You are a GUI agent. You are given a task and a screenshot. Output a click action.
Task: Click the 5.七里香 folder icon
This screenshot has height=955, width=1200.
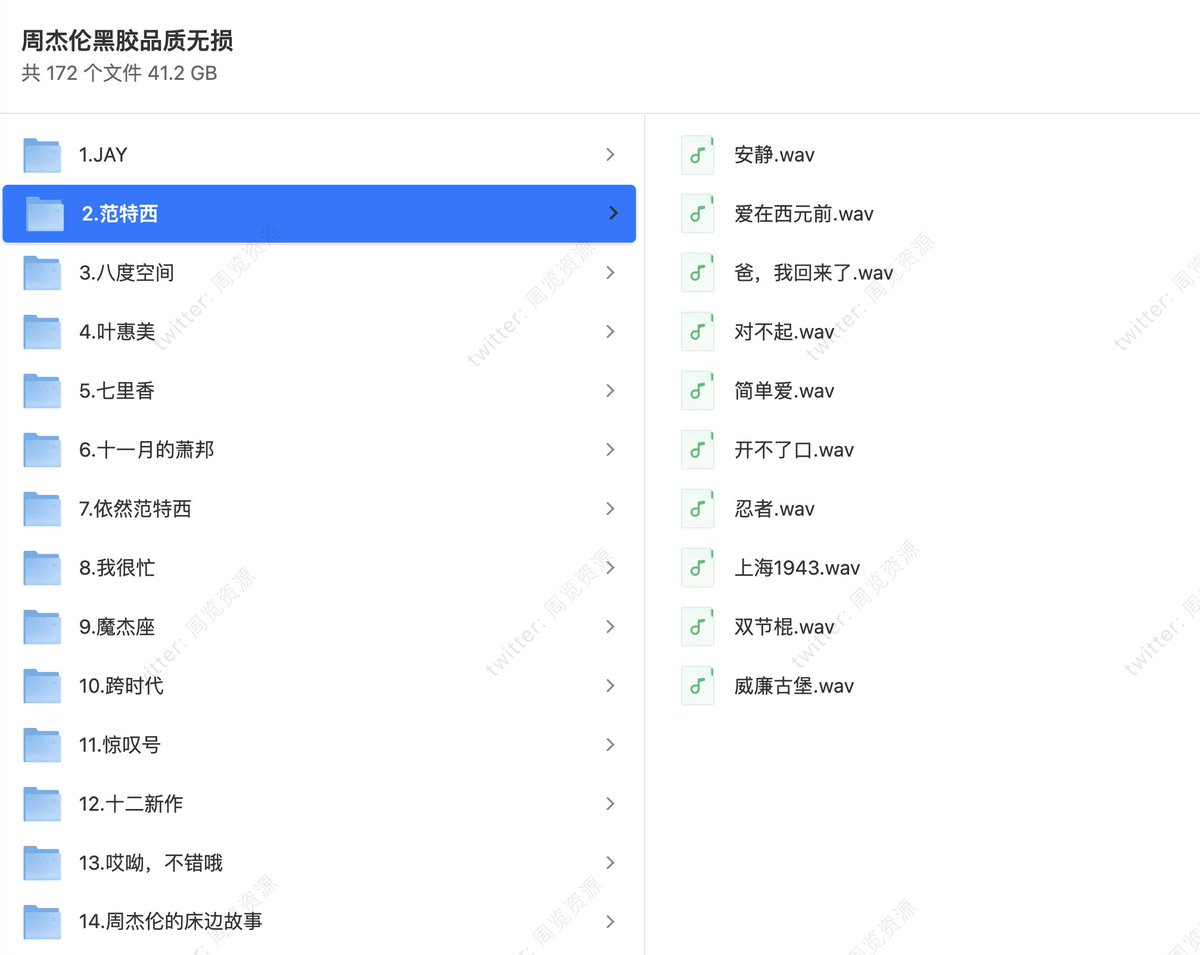(42, 391)
